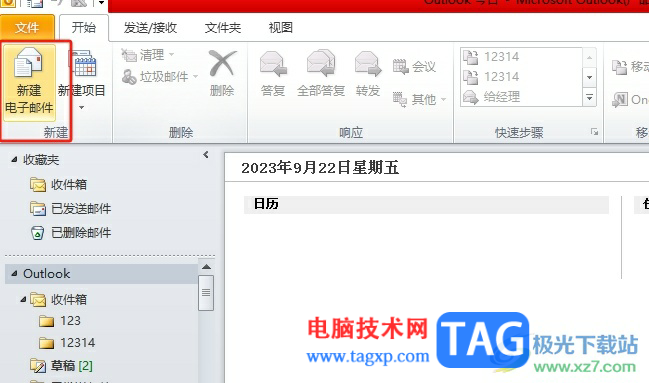This screenshot has width=649, height=383.
Task: Click the 2023年9月22日星期五 date heading
Action: click(320, 168)
